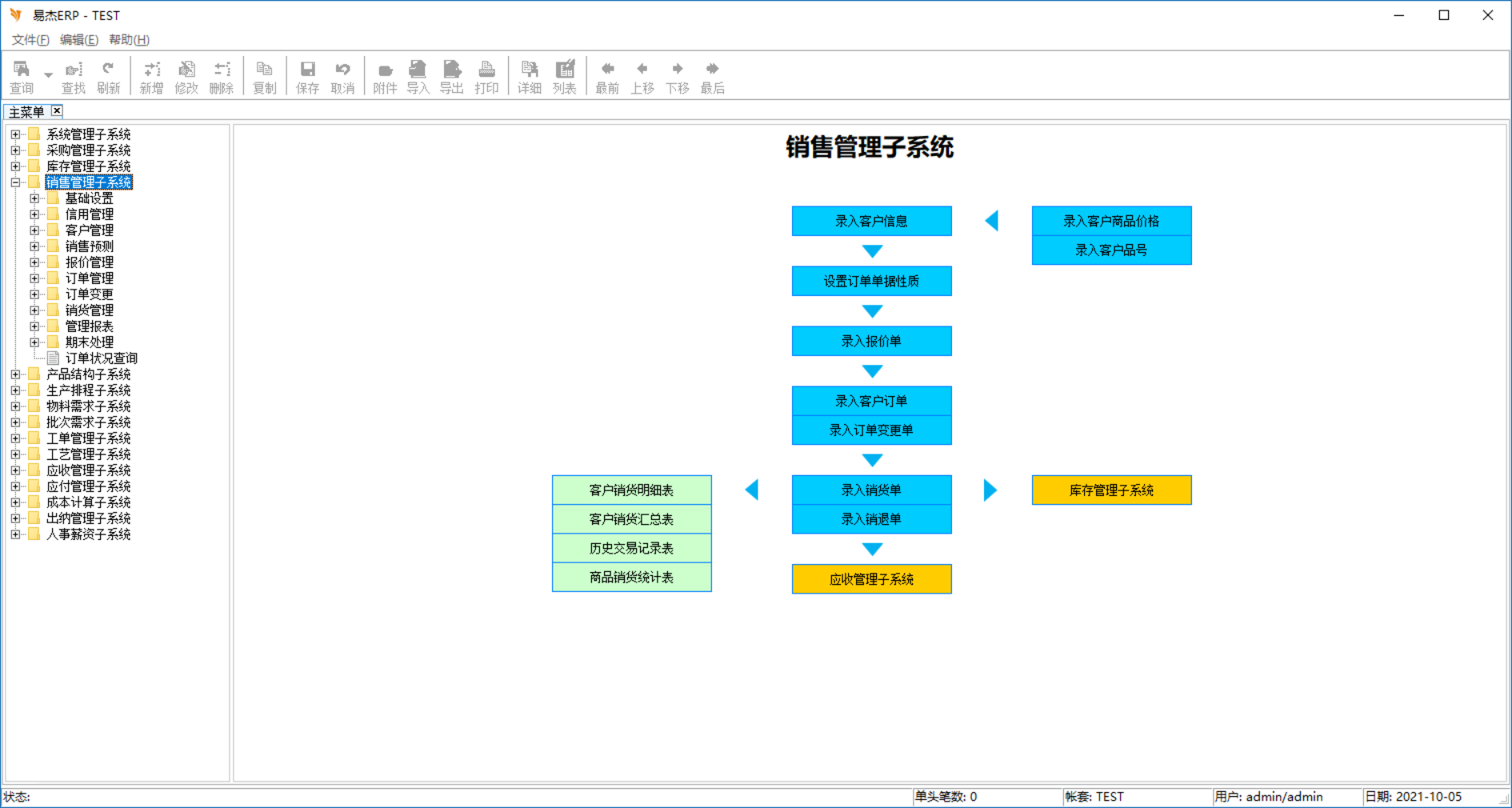Screen dimensions: 1512x808
Task: Click the 最前 first record icon
Action: 607,77
